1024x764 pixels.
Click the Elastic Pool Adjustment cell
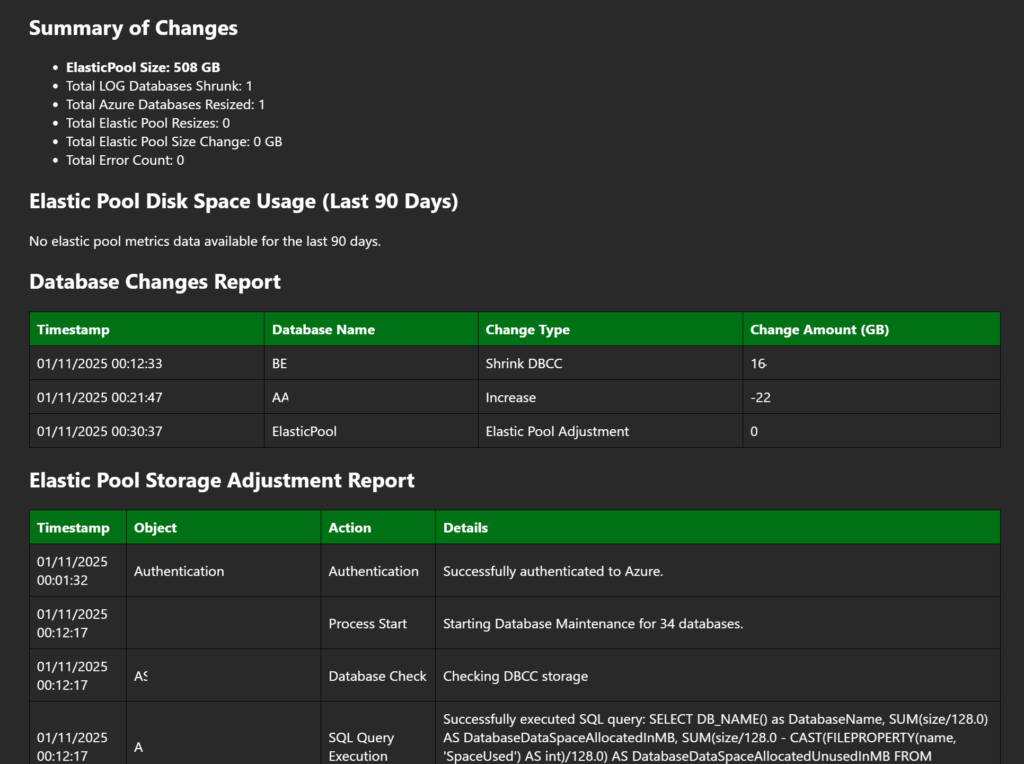click(x=557, y=431)
